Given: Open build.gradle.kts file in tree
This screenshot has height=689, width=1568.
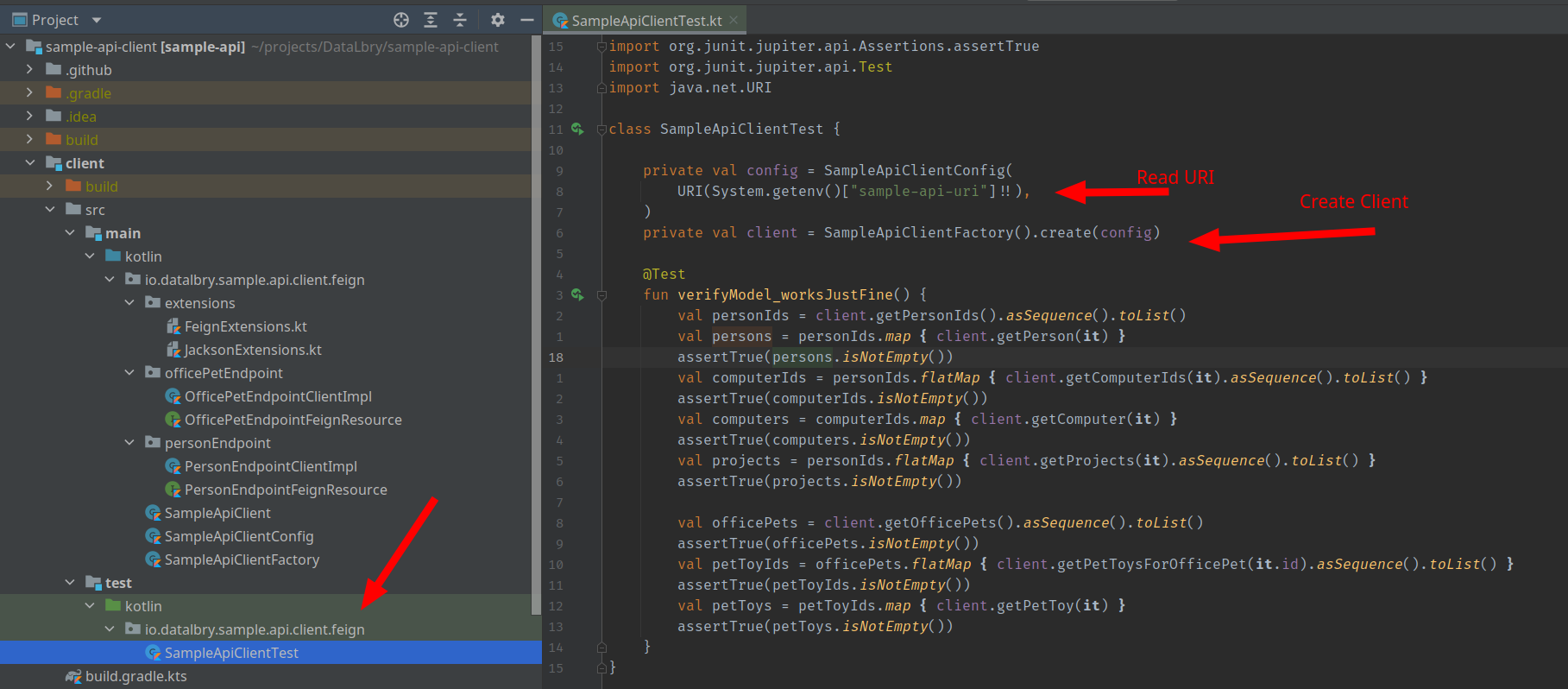Looking at the screenshot, I should (135, 676).
